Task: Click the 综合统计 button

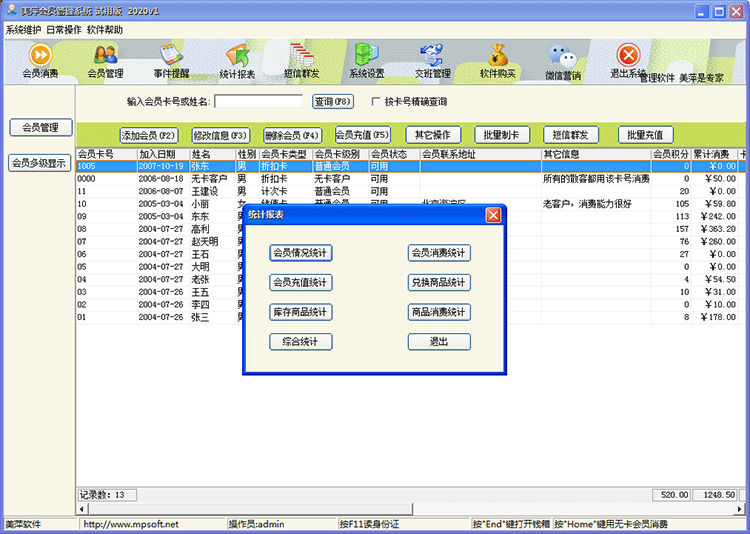Action: [301, 342]
